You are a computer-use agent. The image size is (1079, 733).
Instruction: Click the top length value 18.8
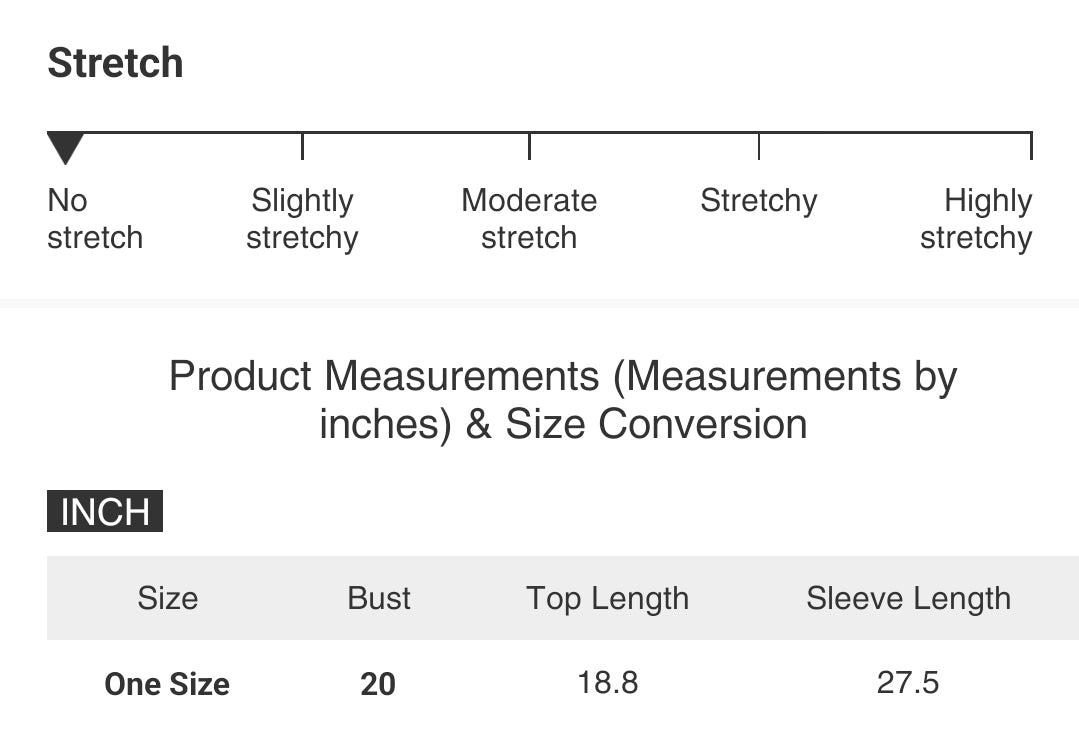[x=608, y=683]
